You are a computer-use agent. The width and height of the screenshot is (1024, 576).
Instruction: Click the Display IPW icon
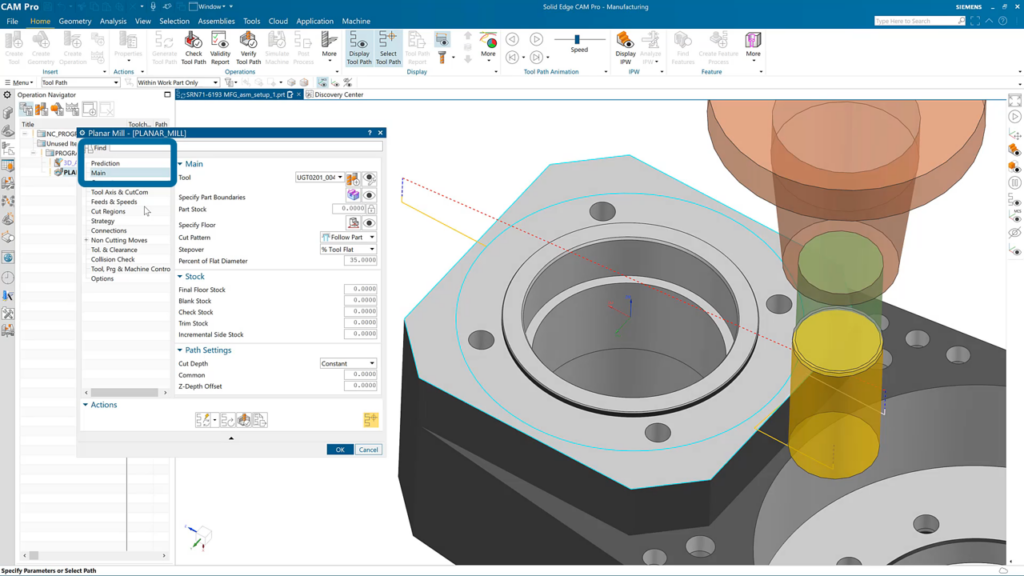[625, 41]
